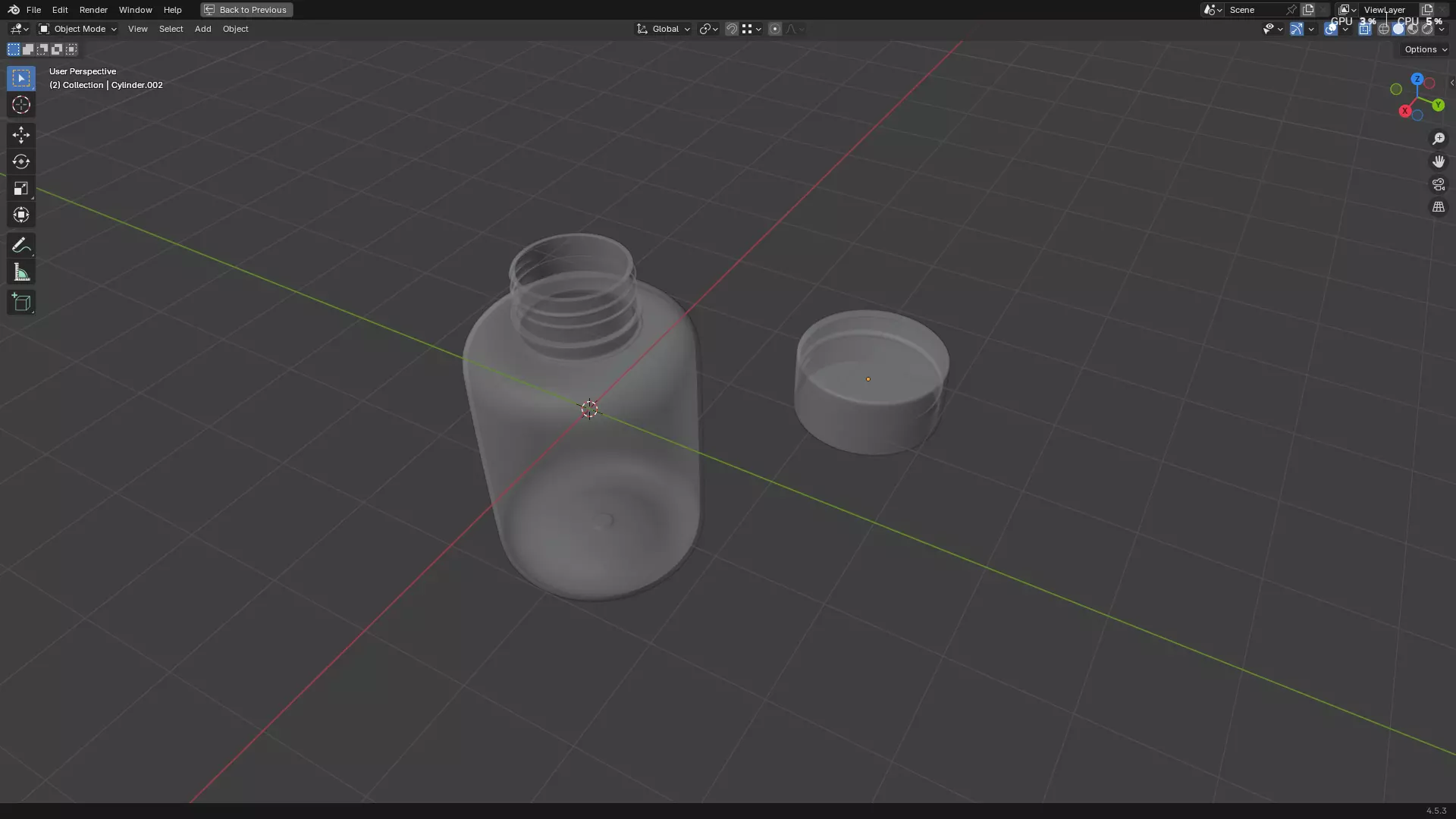This screenshot has width=1456, height=819.
Task: Toggle snapping magnet on
Action: pos(732,29)
